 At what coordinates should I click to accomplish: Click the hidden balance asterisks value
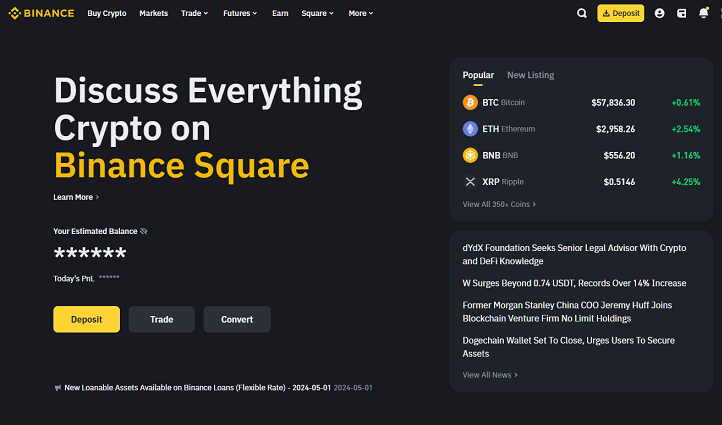pos(90,253)
